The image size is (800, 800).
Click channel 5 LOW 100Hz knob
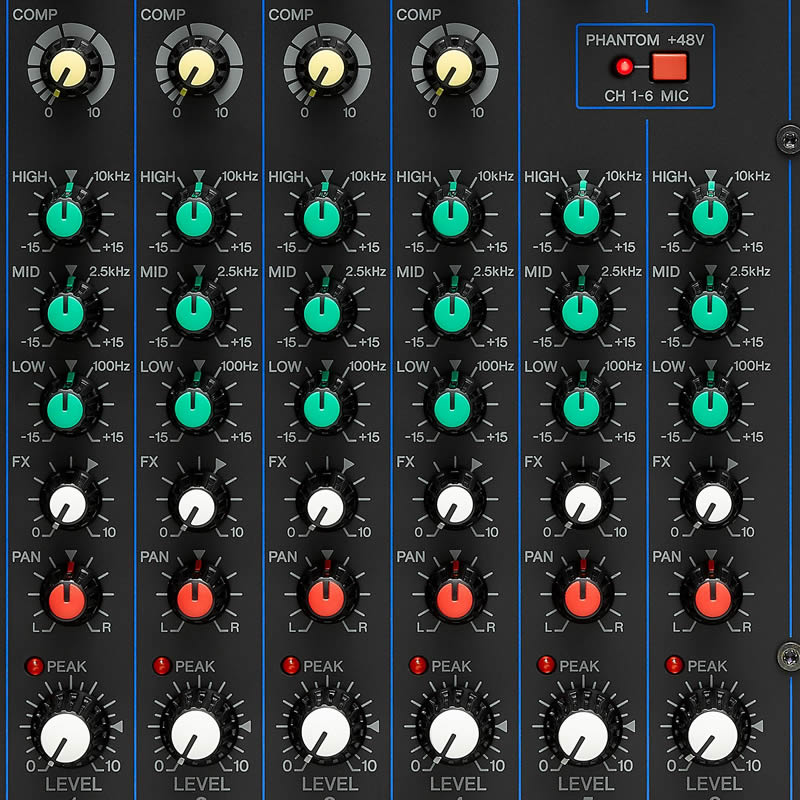(581, 409)
